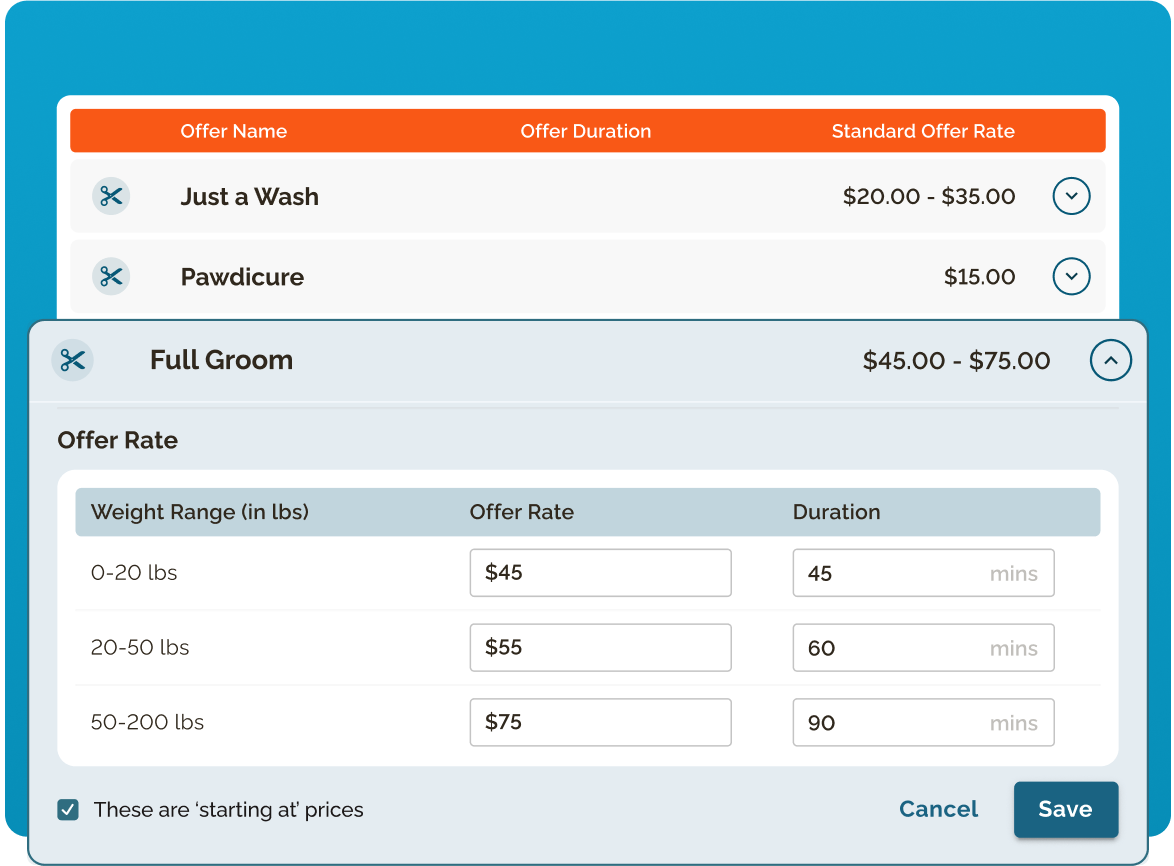The height and width of the screenshot is (866, 1174).
Task: Save the Full Groom offer rates
Action: tap(1065, 809)
